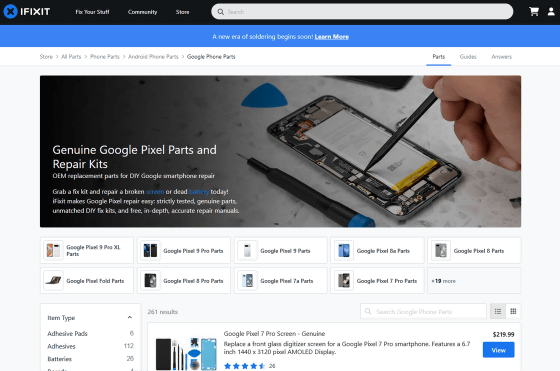Switch to the Parts tab
Screen dimensions: 560x371
439,56
